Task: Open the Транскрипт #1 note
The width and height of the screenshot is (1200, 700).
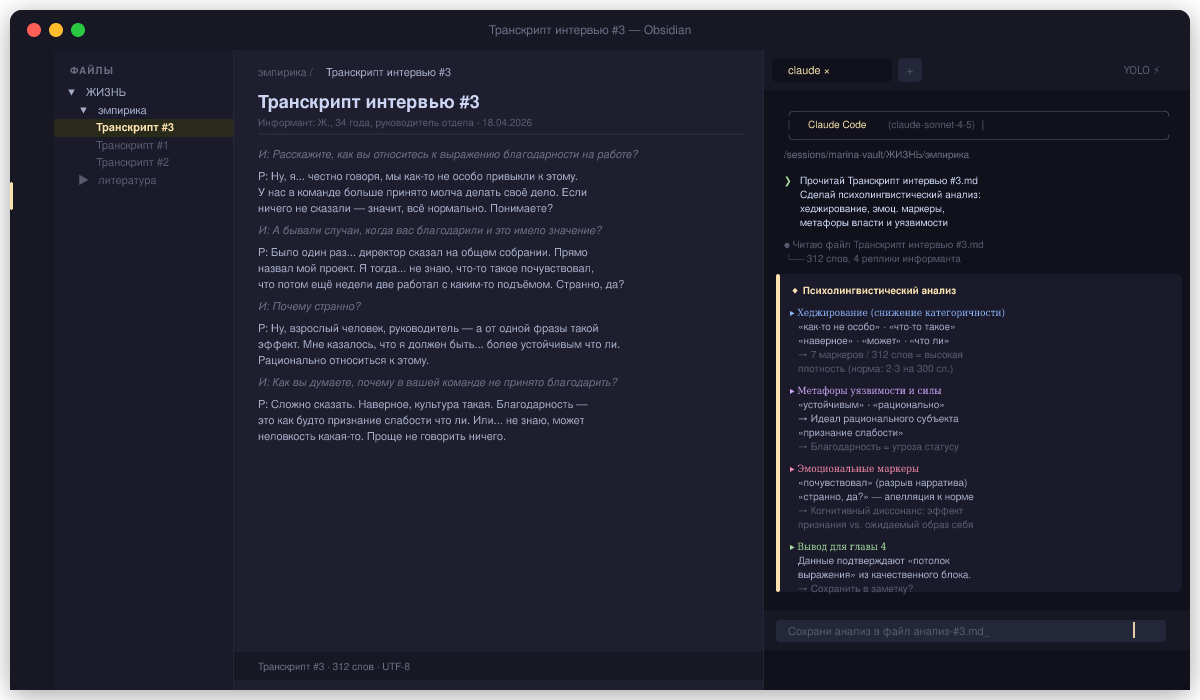Action: [132, 145]
